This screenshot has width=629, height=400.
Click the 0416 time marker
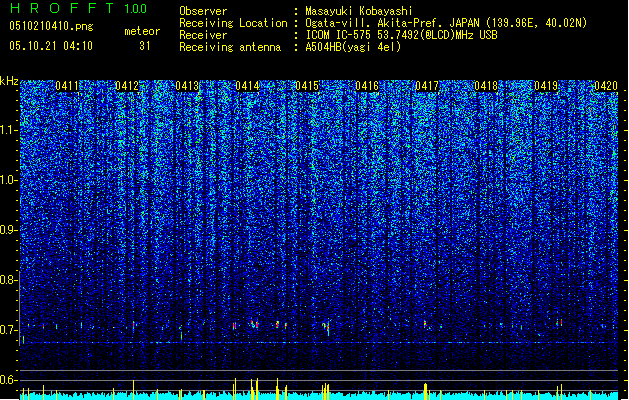(x=367, y=86)
